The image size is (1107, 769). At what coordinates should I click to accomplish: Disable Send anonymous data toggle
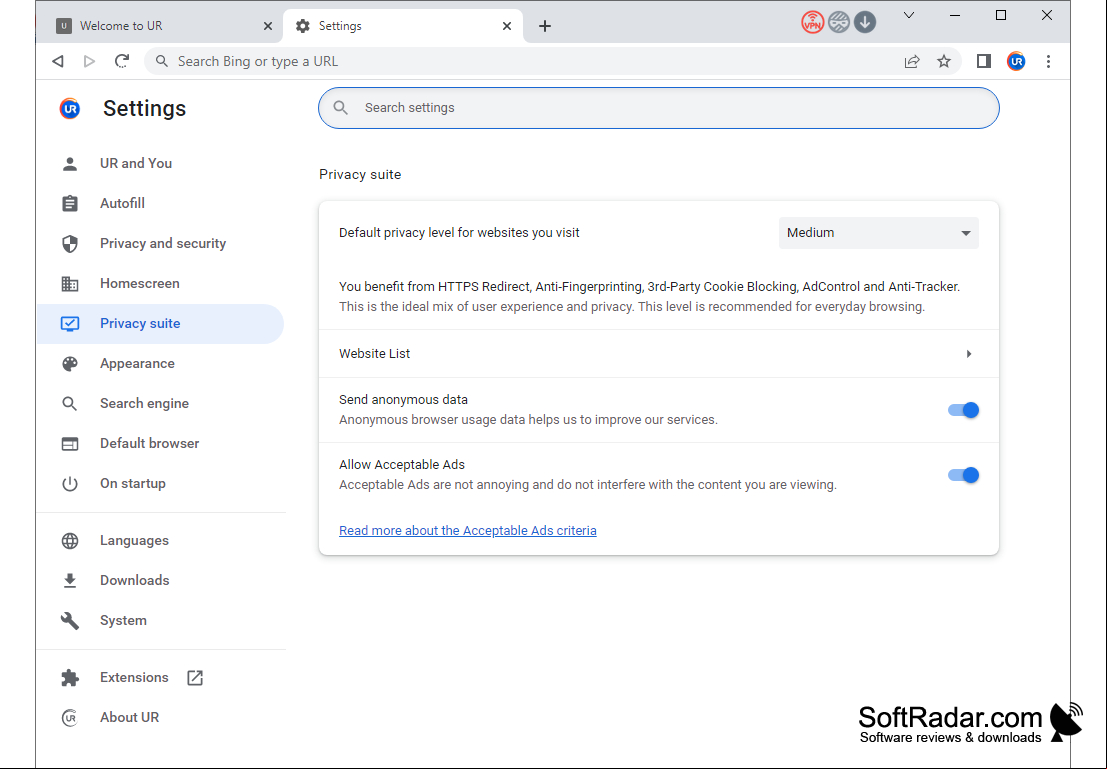click(x=963, y=410)
